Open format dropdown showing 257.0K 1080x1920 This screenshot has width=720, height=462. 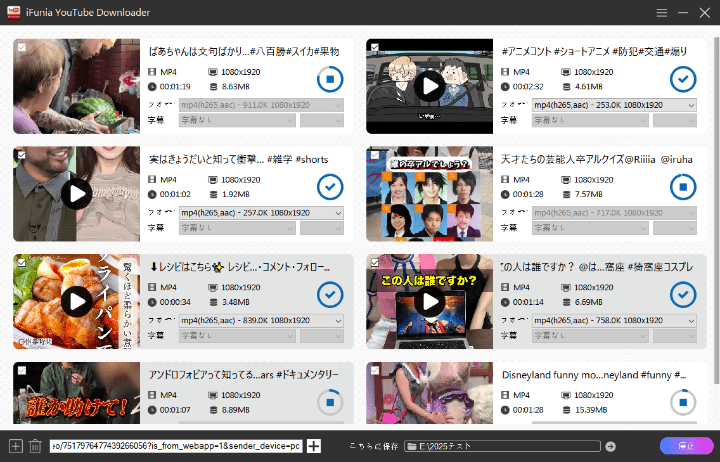click(261, 213)
